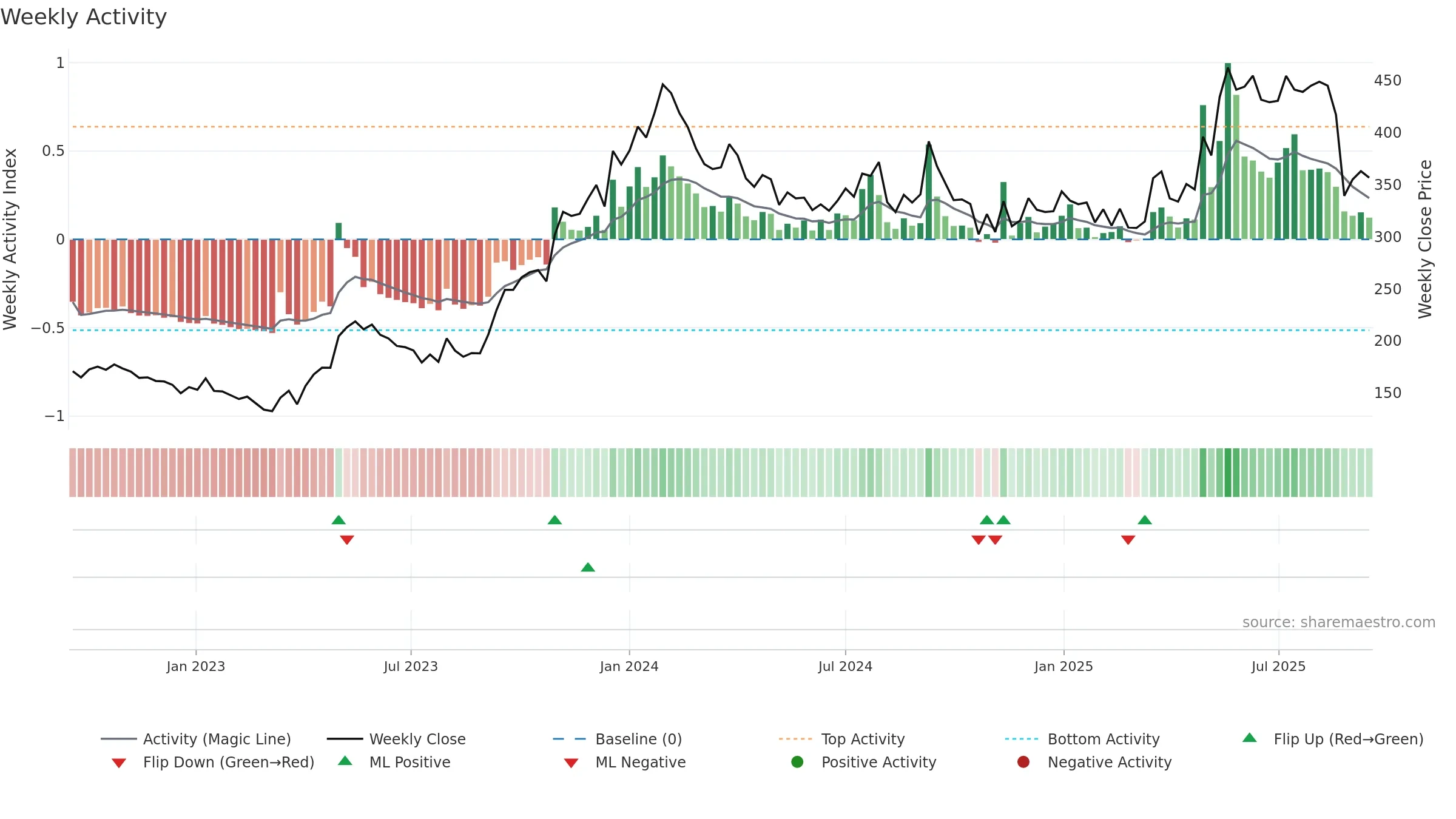Click the ML Positive marker above Jan 2024

pyautogui.click(x=588, y=567)
